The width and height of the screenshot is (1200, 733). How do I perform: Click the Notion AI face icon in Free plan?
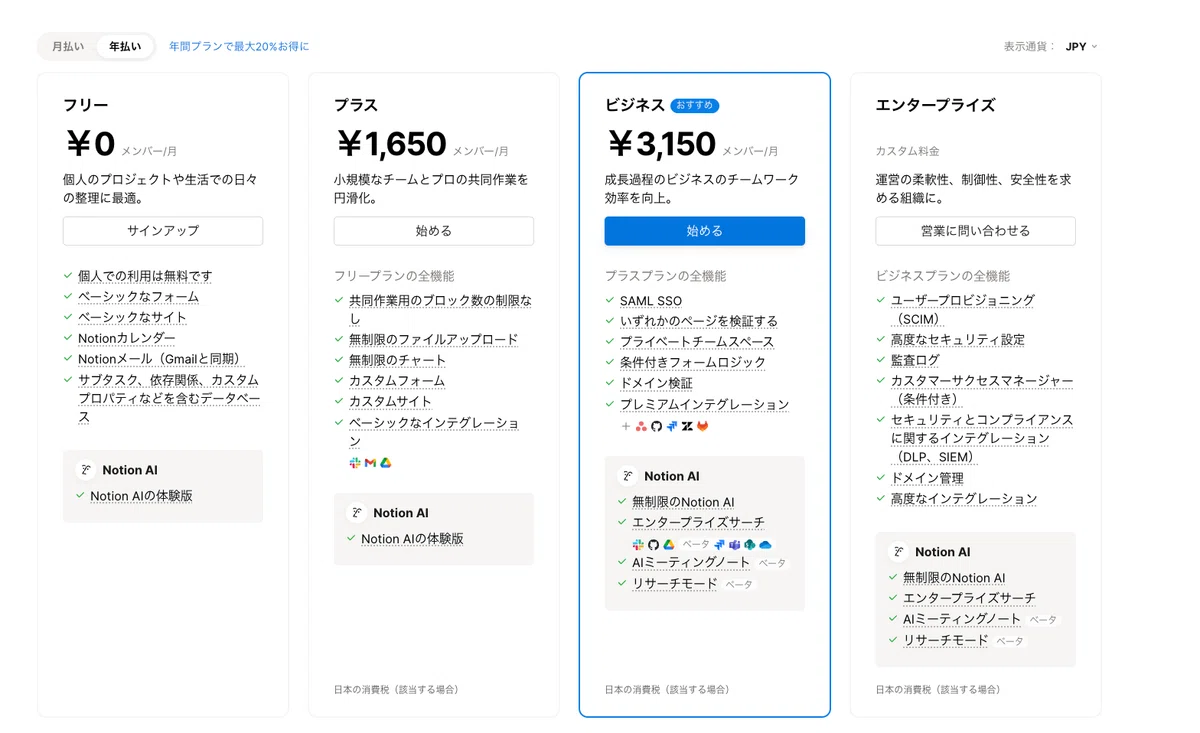85,470
